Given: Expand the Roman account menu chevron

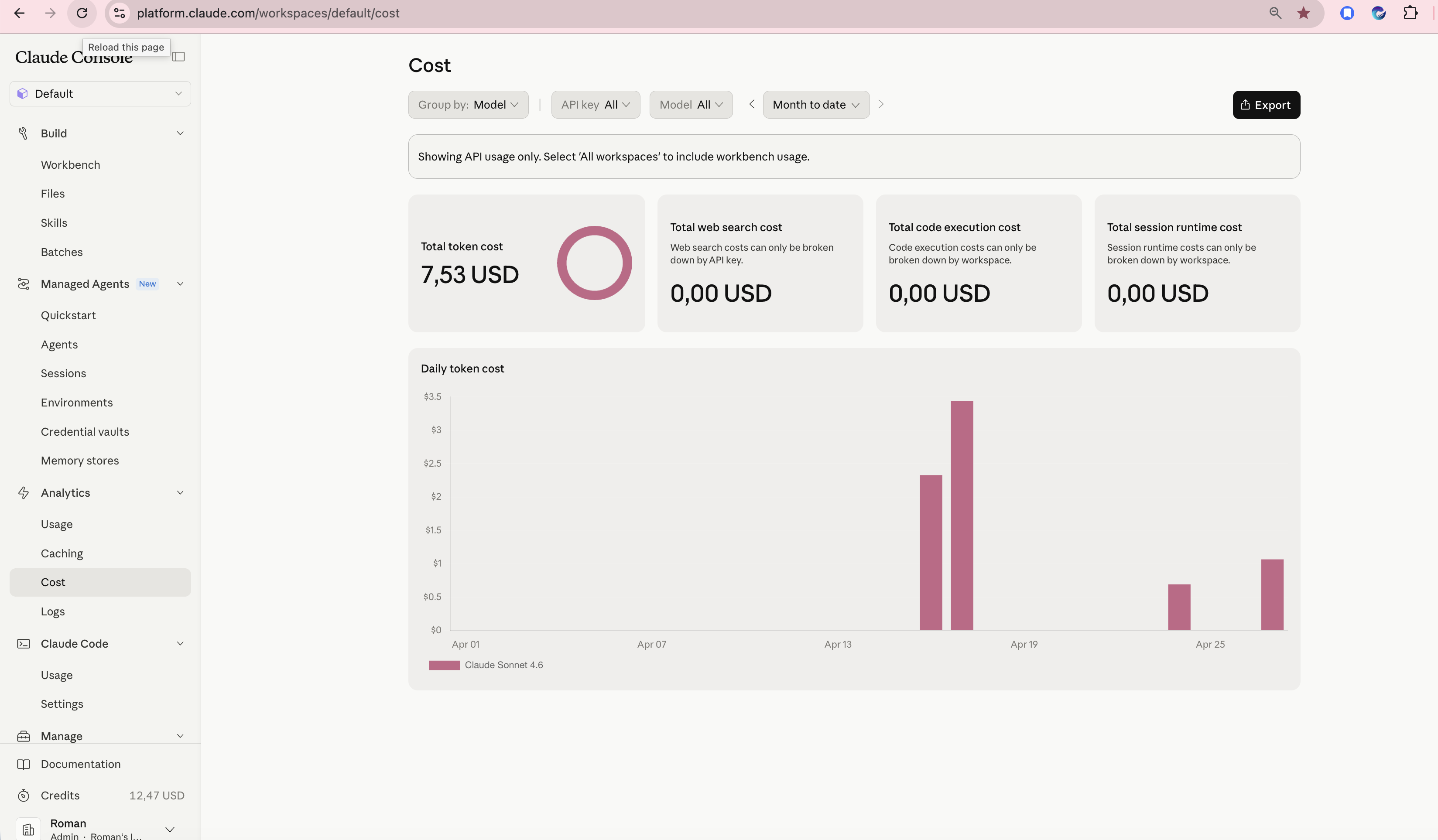Looking at the screenshot, I should (170, 830).
